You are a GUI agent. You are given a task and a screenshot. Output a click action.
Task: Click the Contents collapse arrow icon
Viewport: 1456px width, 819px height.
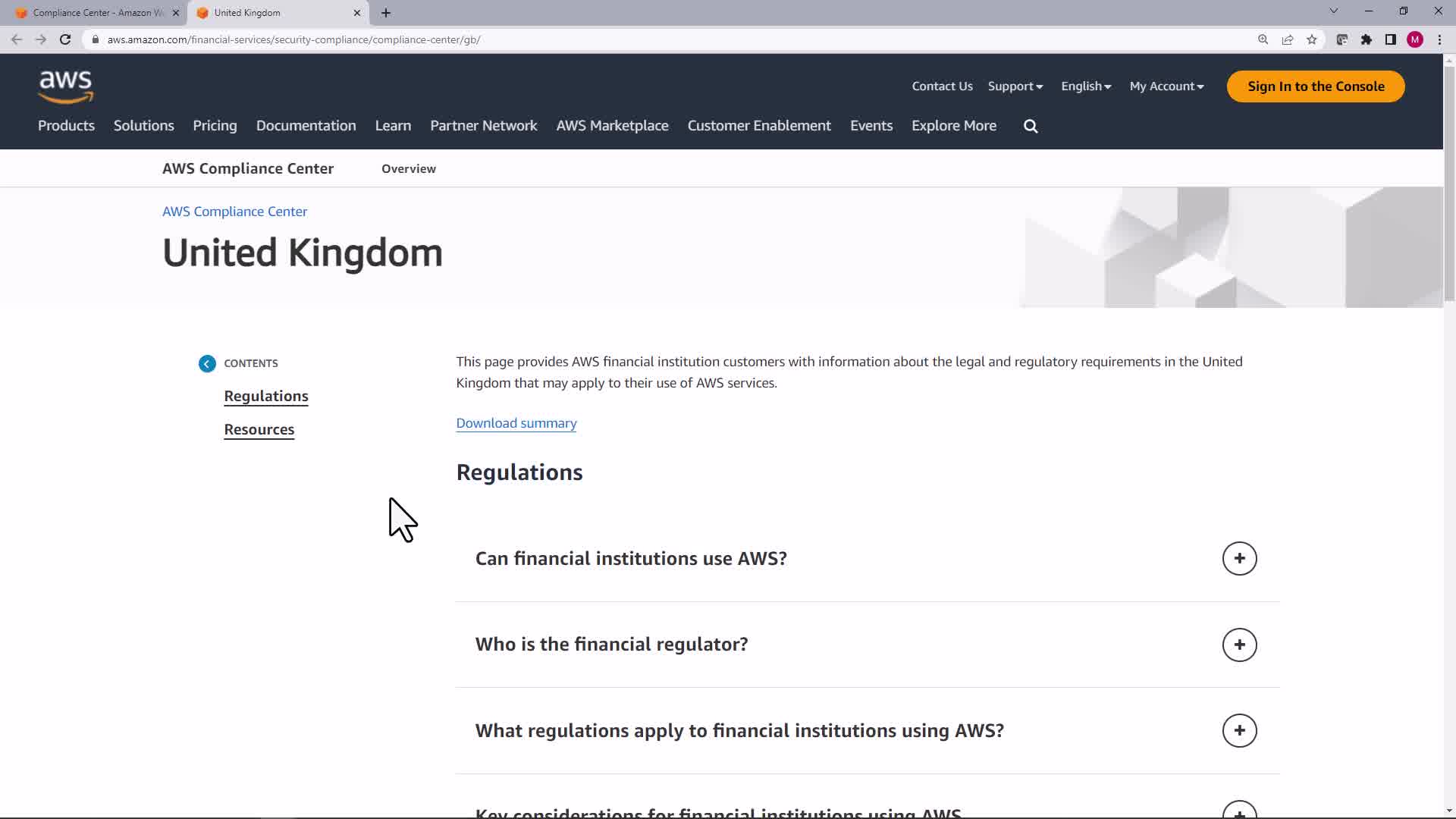(x=207, y=364)
